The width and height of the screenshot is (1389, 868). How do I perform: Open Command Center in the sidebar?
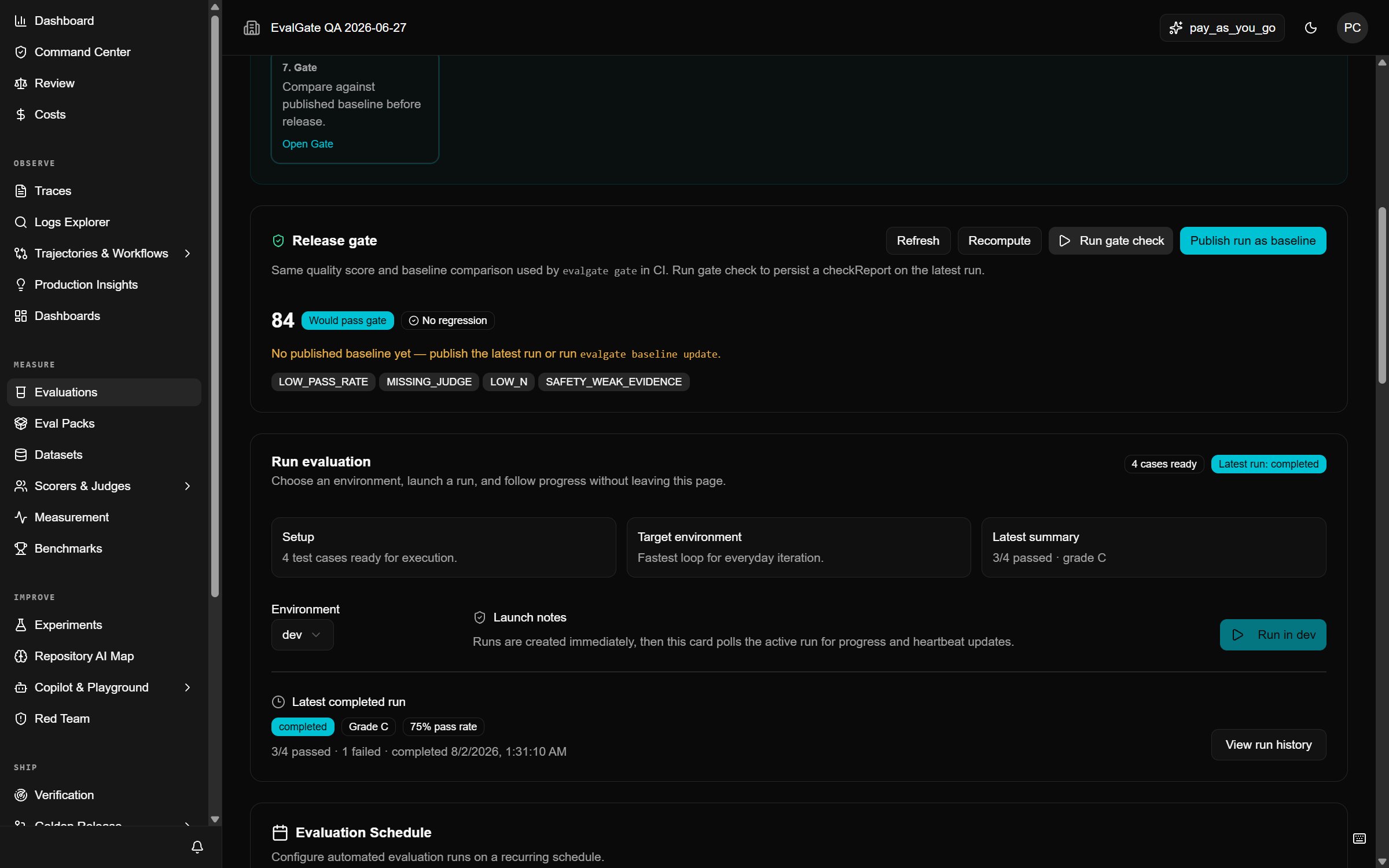point(104,52)
